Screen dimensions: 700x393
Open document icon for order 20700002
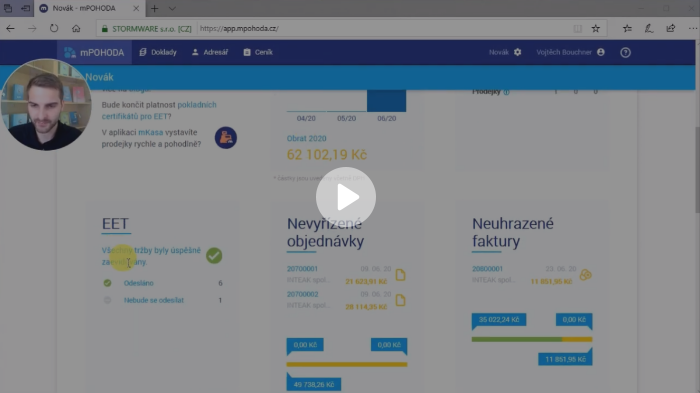400,300
